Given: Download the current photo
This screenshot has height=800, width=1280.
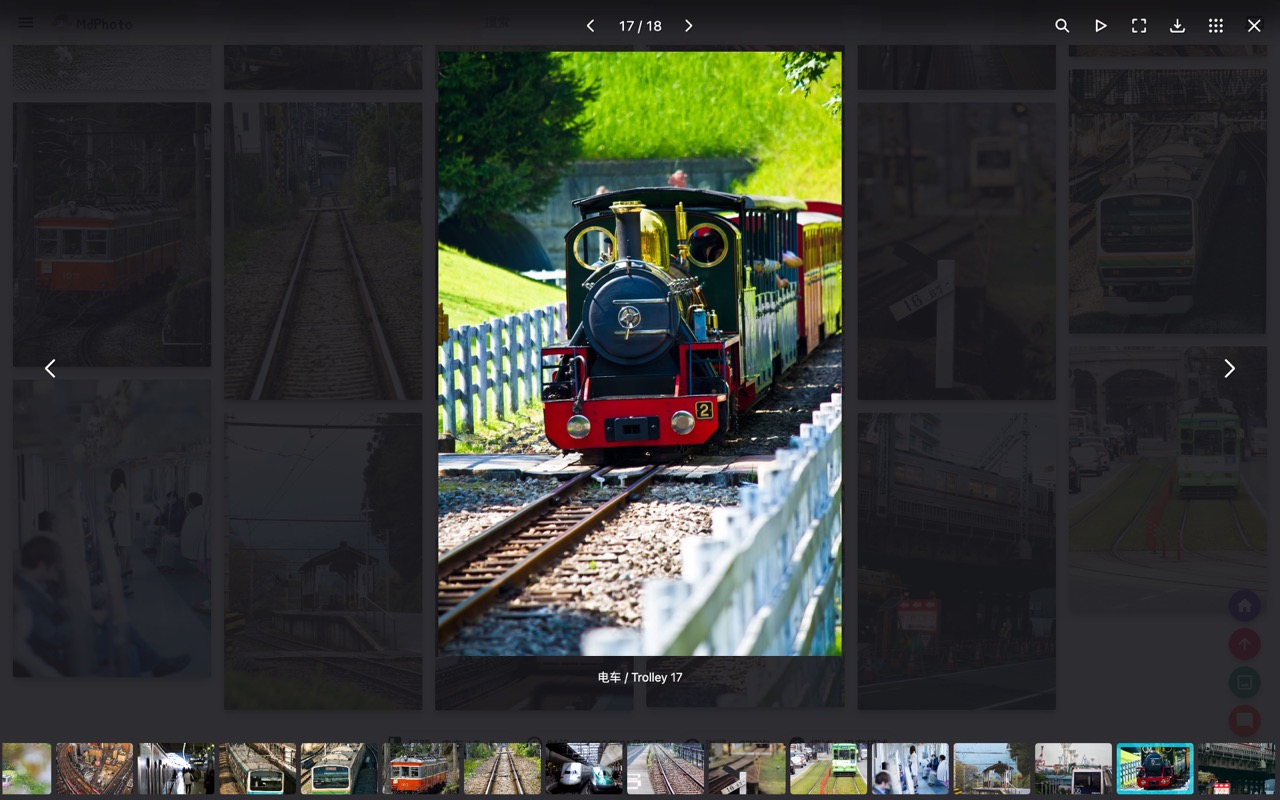Looking at the screenshot, I should 1177,26.
